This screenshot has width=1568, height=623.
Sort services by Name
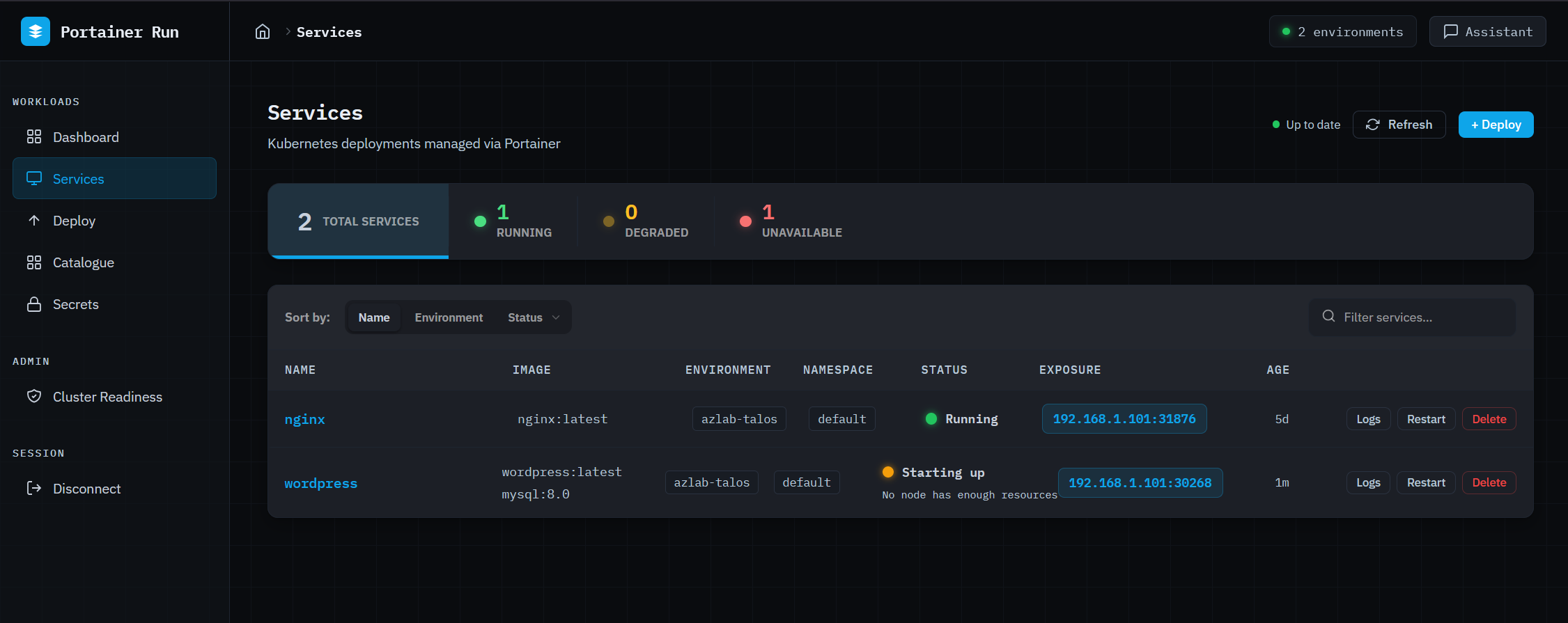click(x=374, y=317)
